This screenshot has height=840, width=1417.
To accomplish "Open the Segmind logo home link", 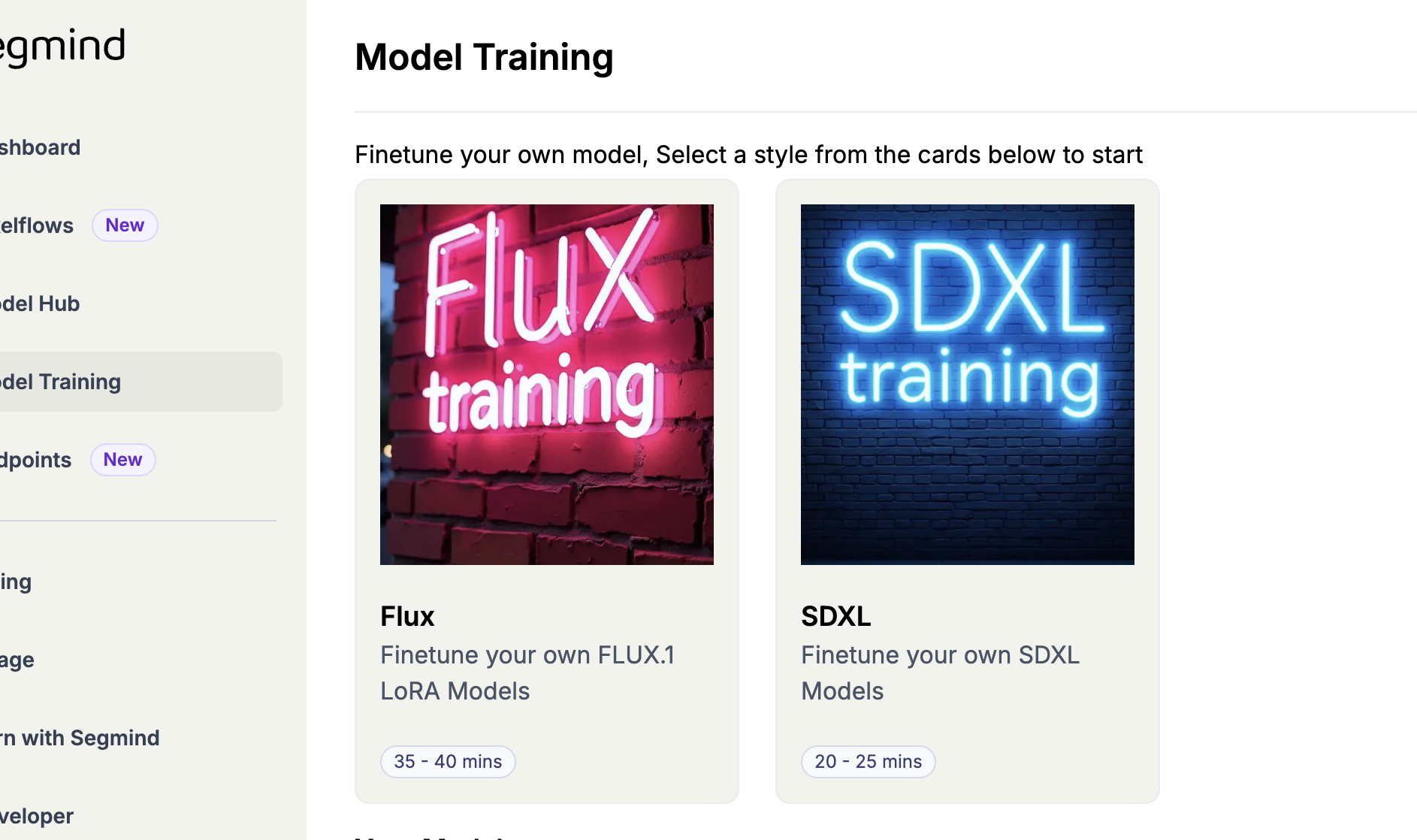I will click(x=62, y=47).
